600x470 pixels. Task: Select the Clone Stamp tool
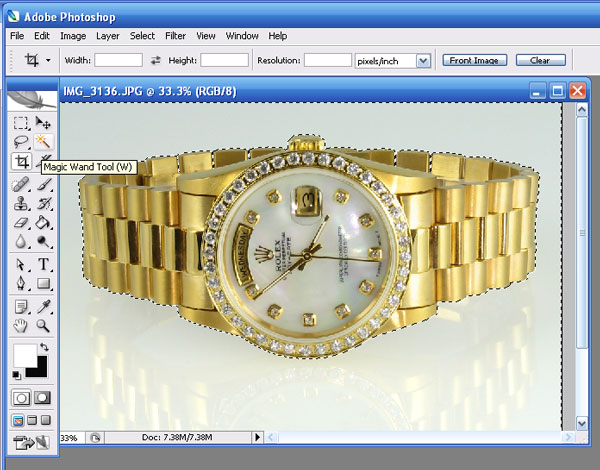tap(21, 204)
